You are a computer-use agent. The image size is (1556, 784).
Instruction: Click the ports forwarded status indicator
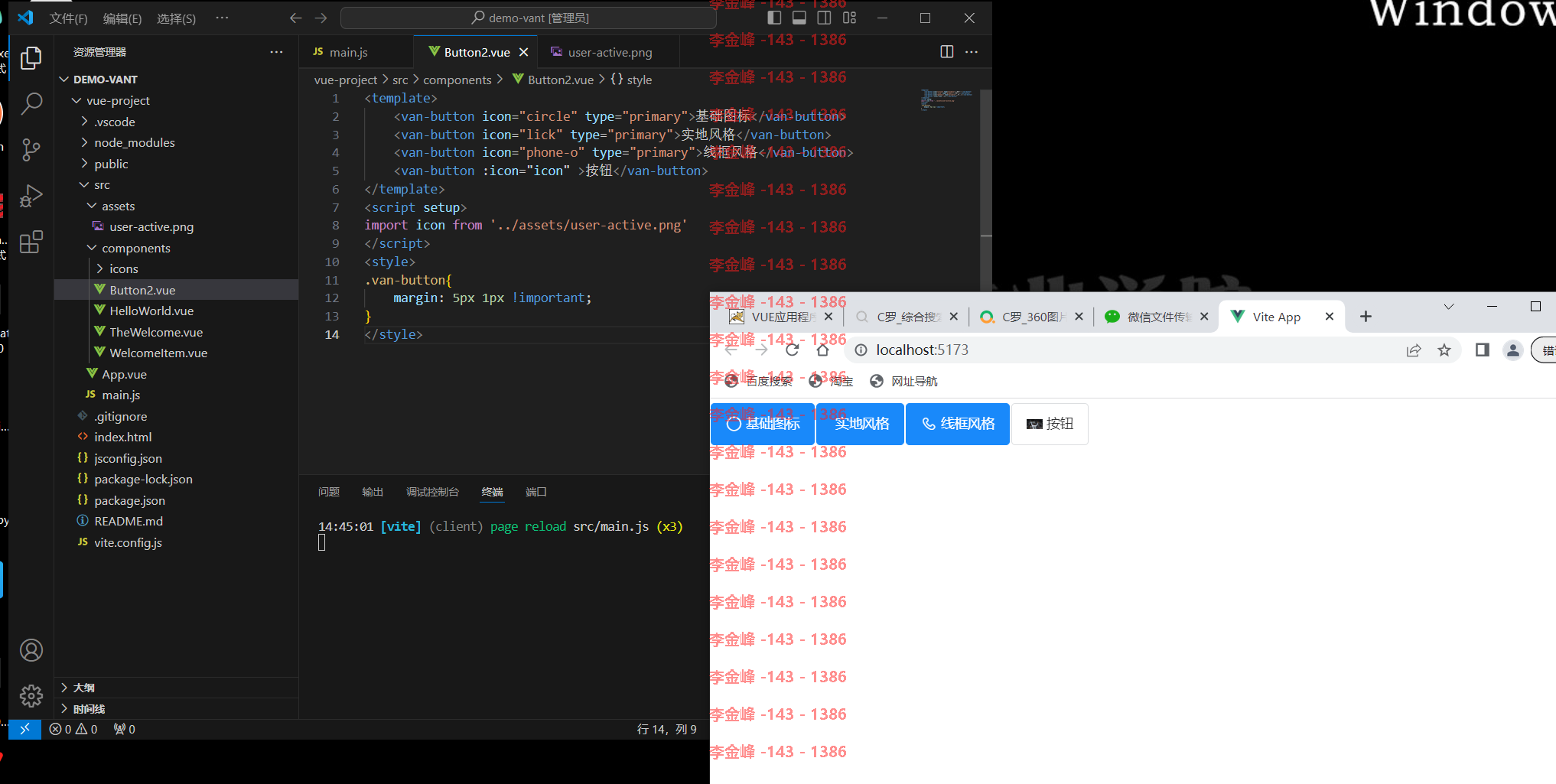pyautogui.click(x=125, y=729)
